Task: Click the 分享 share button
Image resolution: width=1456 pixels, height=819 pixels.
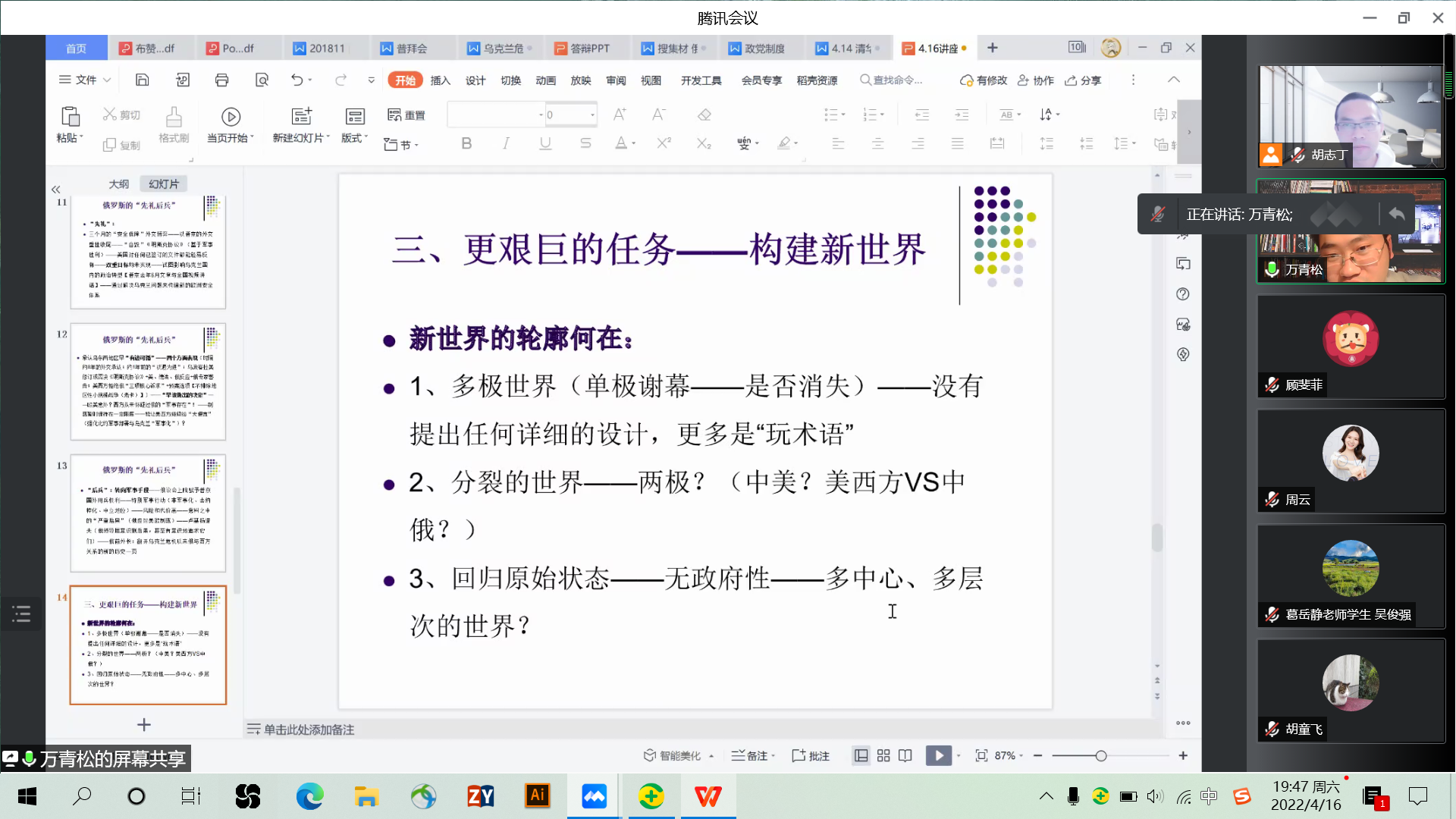Action: [1084, 80]
